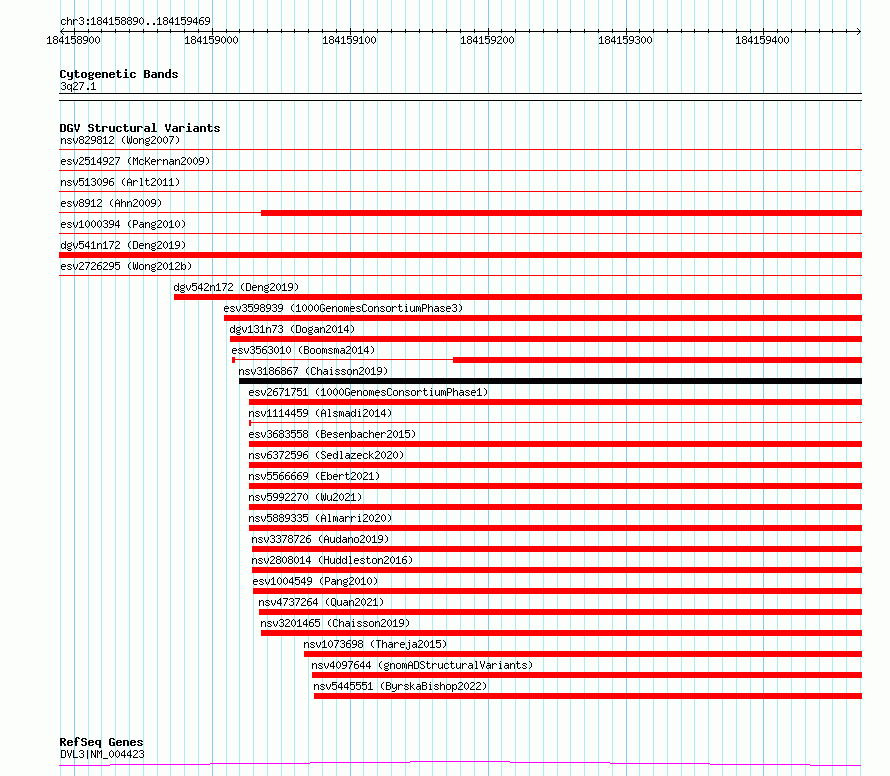Image resolution: width=890 pixels, height=776 pixels.
Task: Open the RefSeq Genes track heading
Action: coord(102,742)
